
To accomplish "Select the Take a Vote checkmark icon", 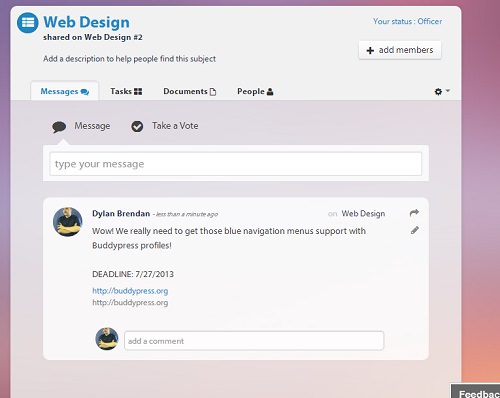I will point(137,126).
